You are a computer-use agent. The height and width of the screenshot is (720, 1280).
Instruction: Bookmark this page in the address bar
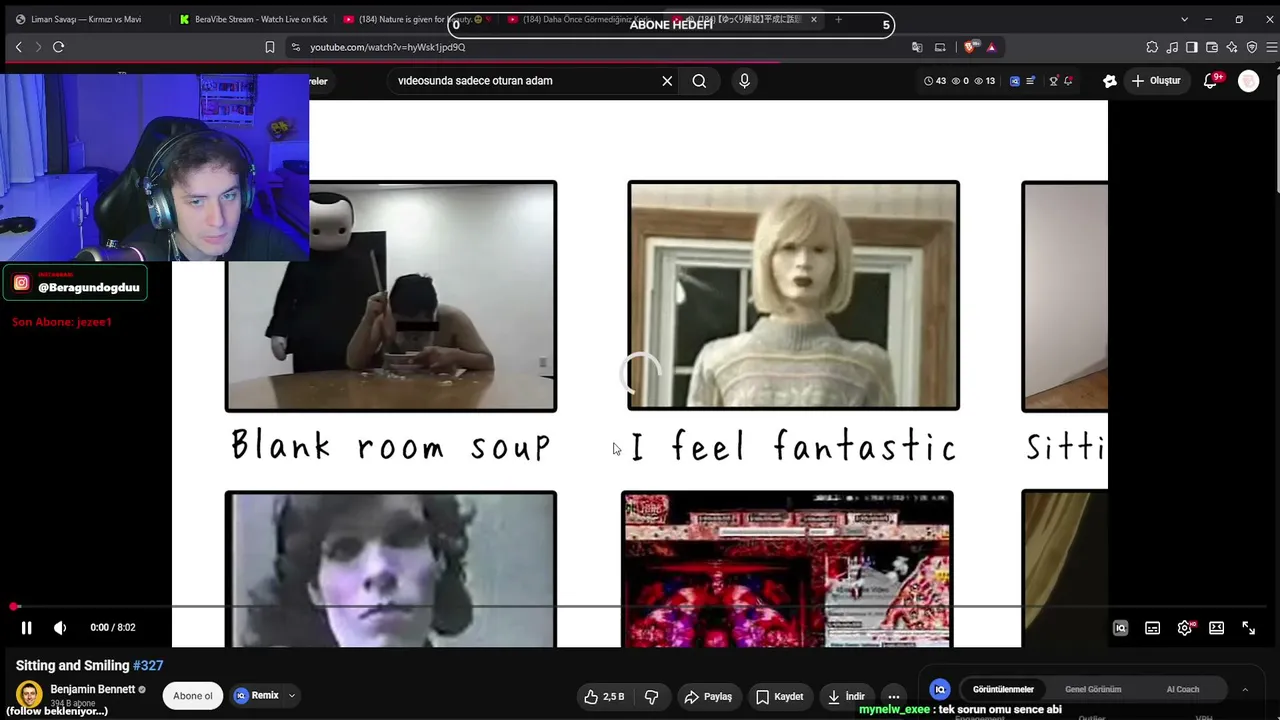pyautogui.click(x=269, y=47)
